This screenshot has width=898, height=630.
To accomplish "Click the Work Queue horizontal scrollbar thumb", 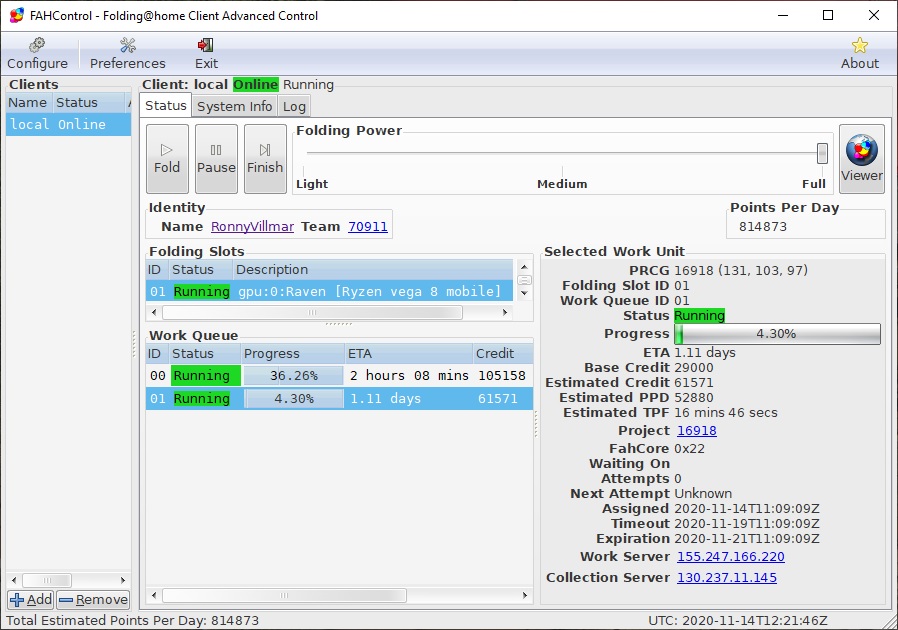I will (285, 596).
